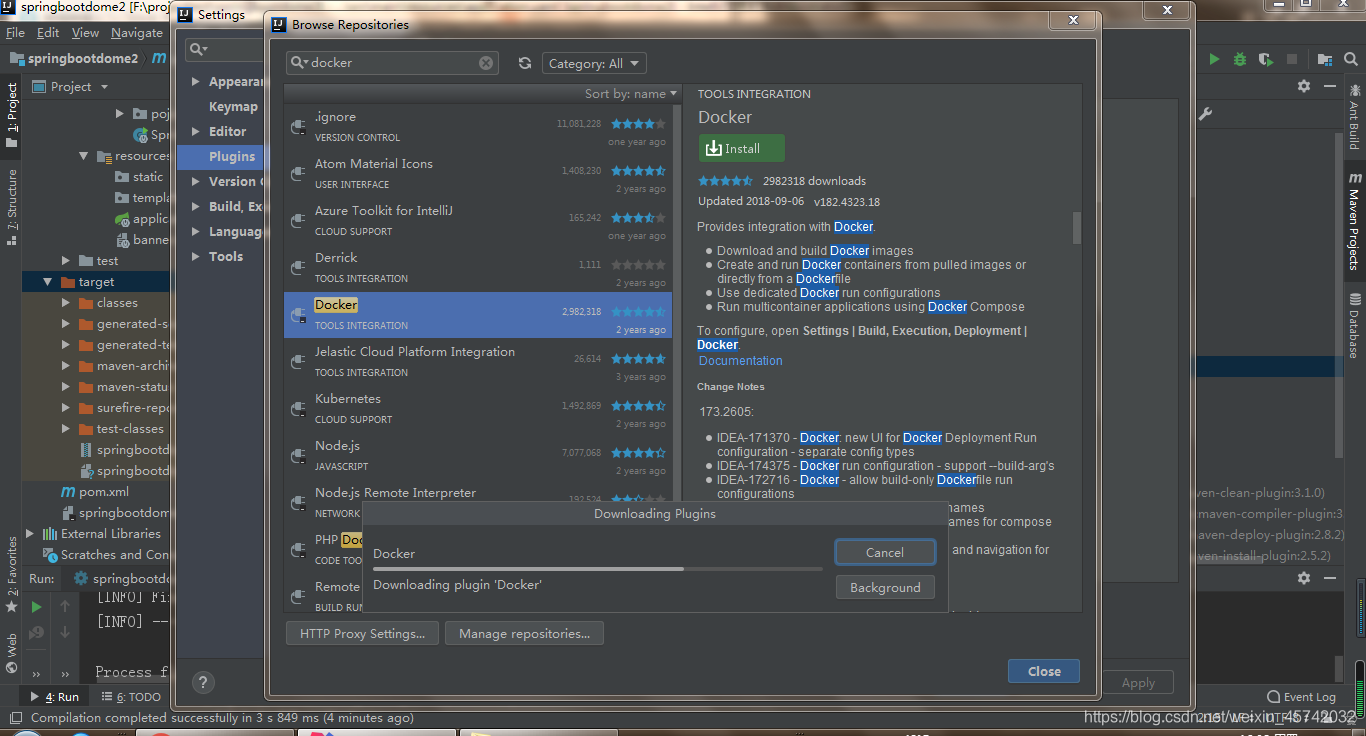Click the refresh repositories icon
Viewport: 1366px width, 736px height.
[525, 63]
